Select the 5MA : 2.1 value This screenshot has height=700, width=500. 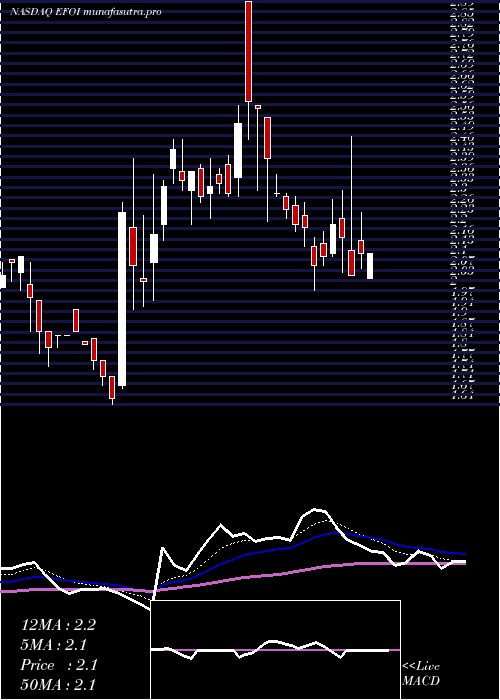point(53,645)
